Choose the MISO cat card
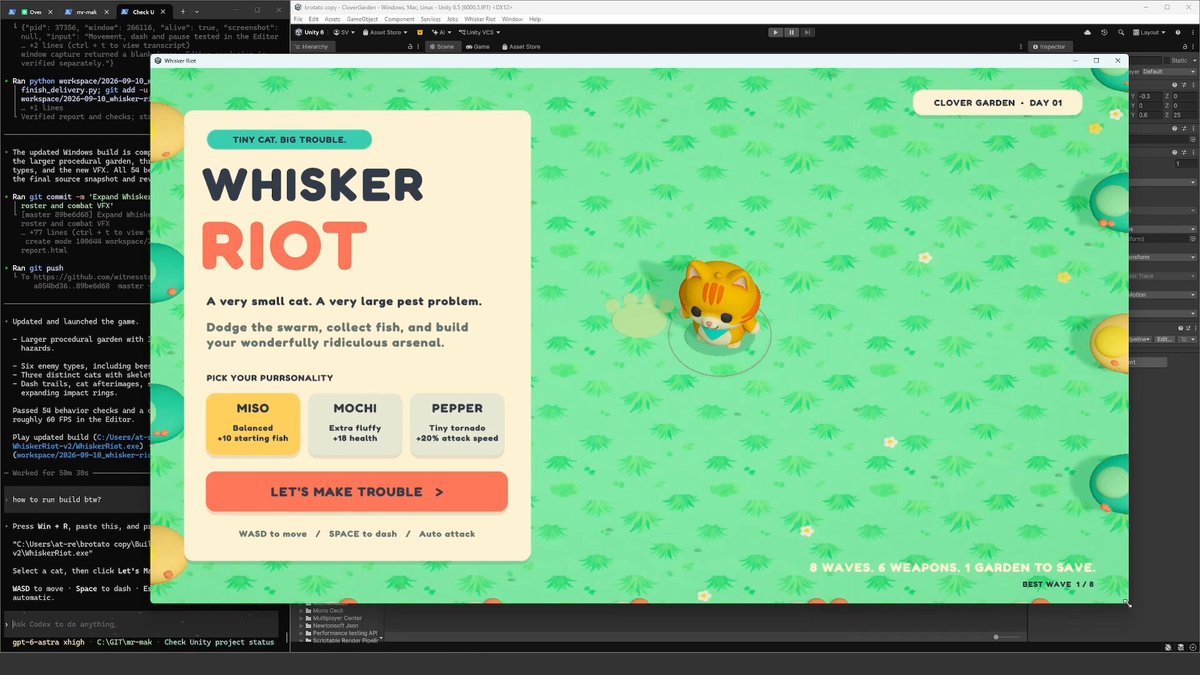1200x675 pixels. 253,425
